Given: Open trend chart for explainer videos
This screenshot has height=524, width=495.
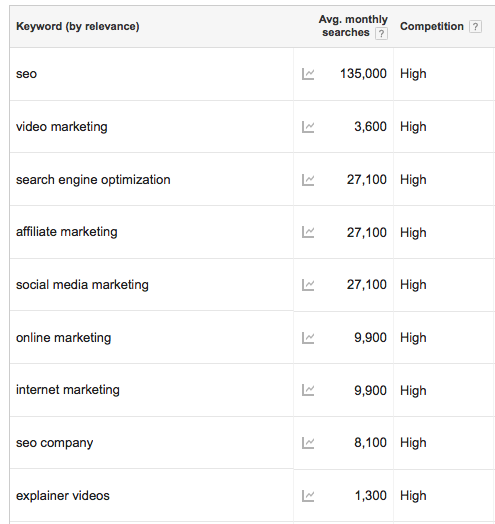Looking at the screenshot, I should point(308,496).
